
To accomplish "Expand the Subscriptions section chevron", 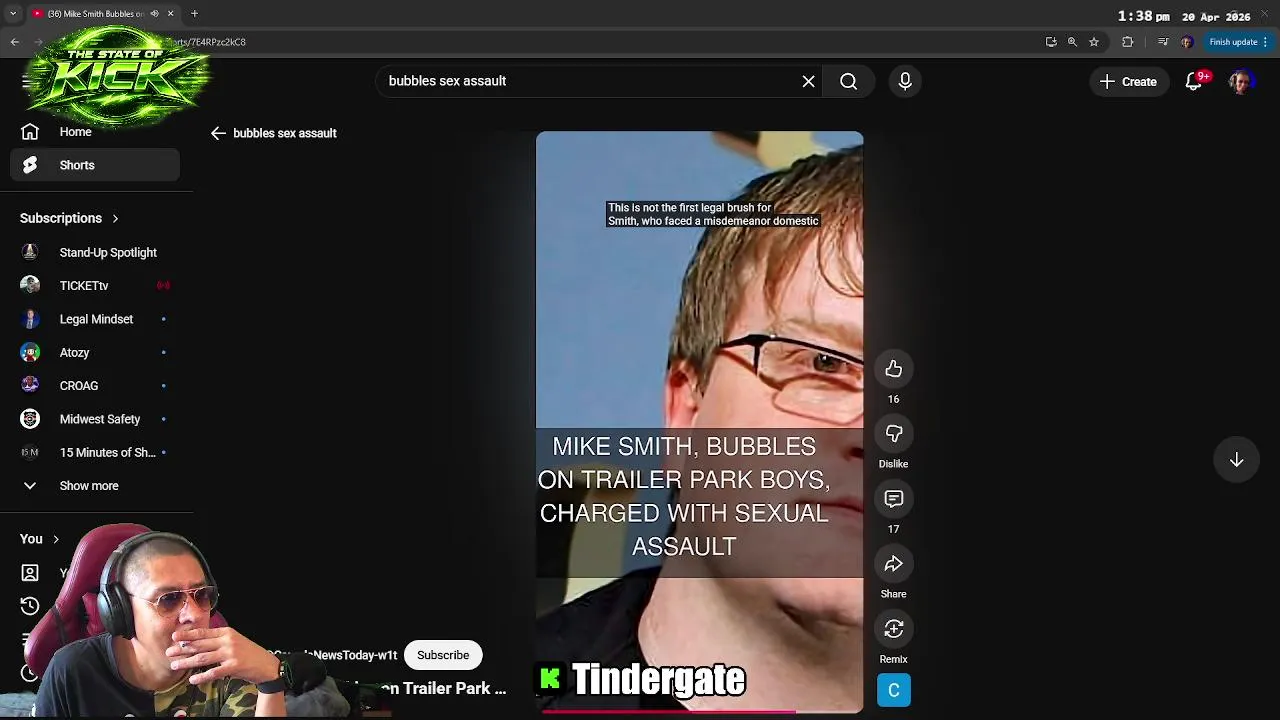I will [x=115, y=218].
